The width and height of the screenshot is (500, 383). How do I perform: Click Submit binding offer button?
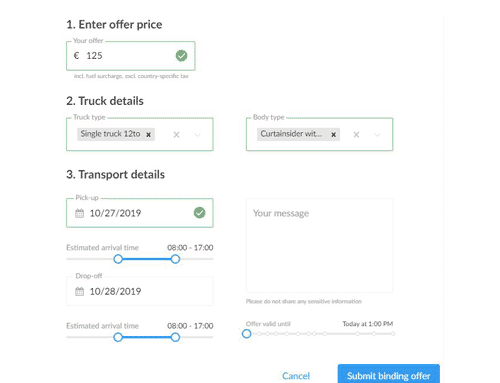(x=389, y=374)
